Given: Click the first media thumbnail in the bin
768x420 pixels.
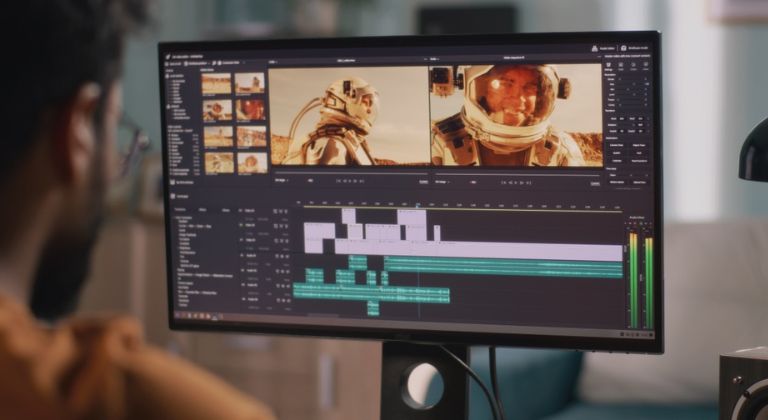Looking at the screenshot, I should [216, 84].
